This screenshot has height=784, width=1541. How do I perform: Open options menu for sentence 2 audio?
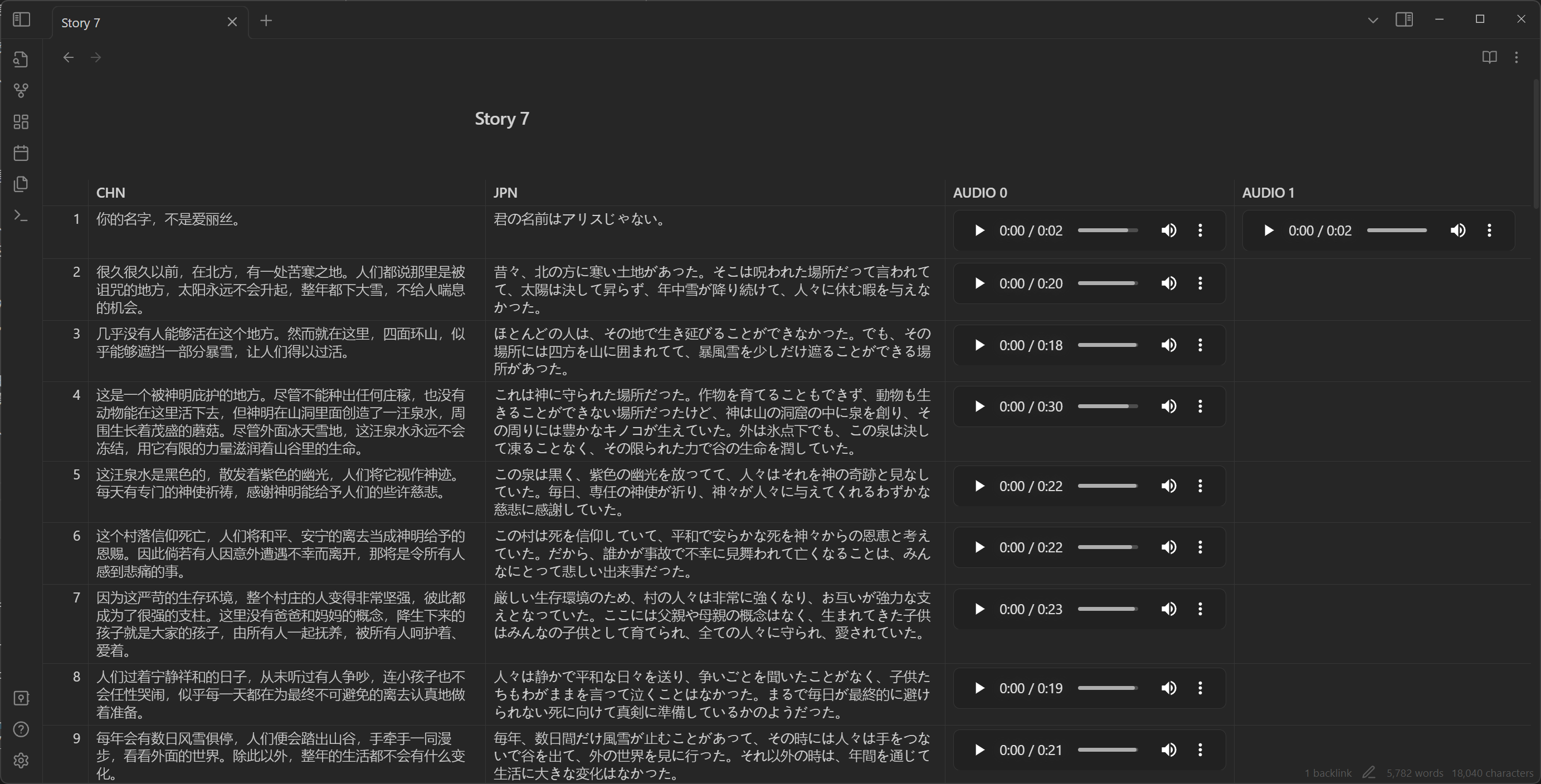(1200, 283)
